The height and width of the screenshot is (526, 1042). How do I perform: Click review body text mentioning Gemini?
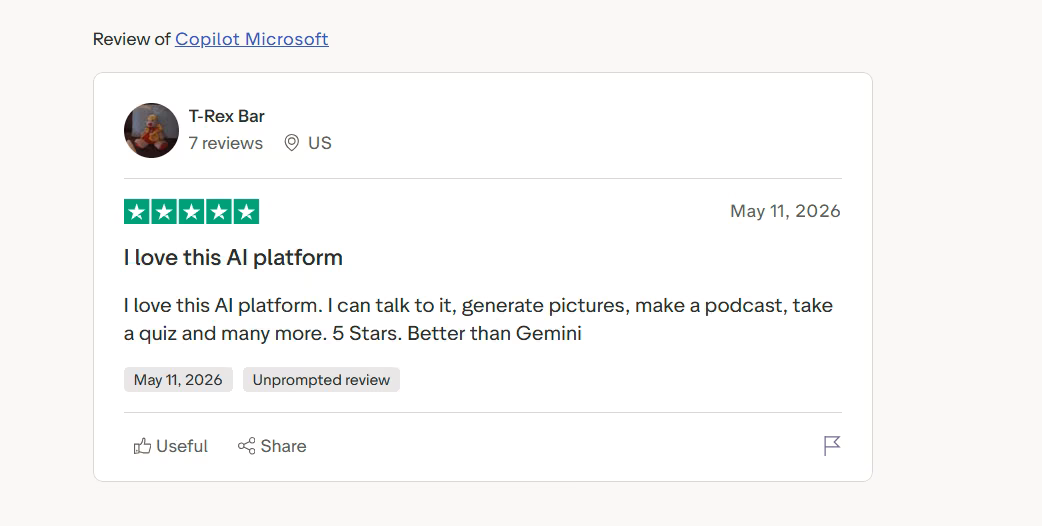point(478,319)
